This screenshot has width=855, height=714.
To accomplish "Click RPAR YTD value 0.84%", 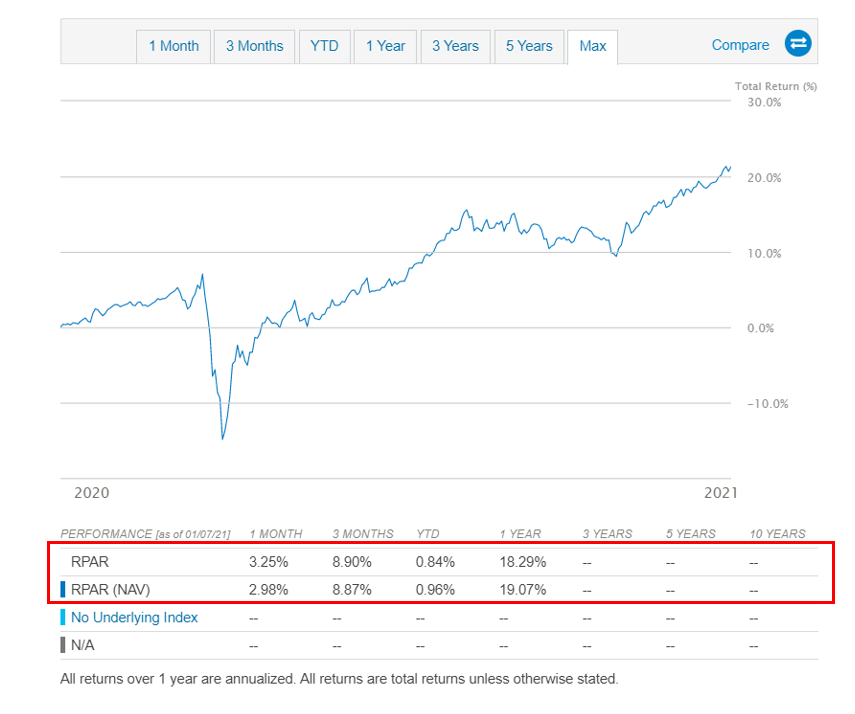I will (435, 562).
